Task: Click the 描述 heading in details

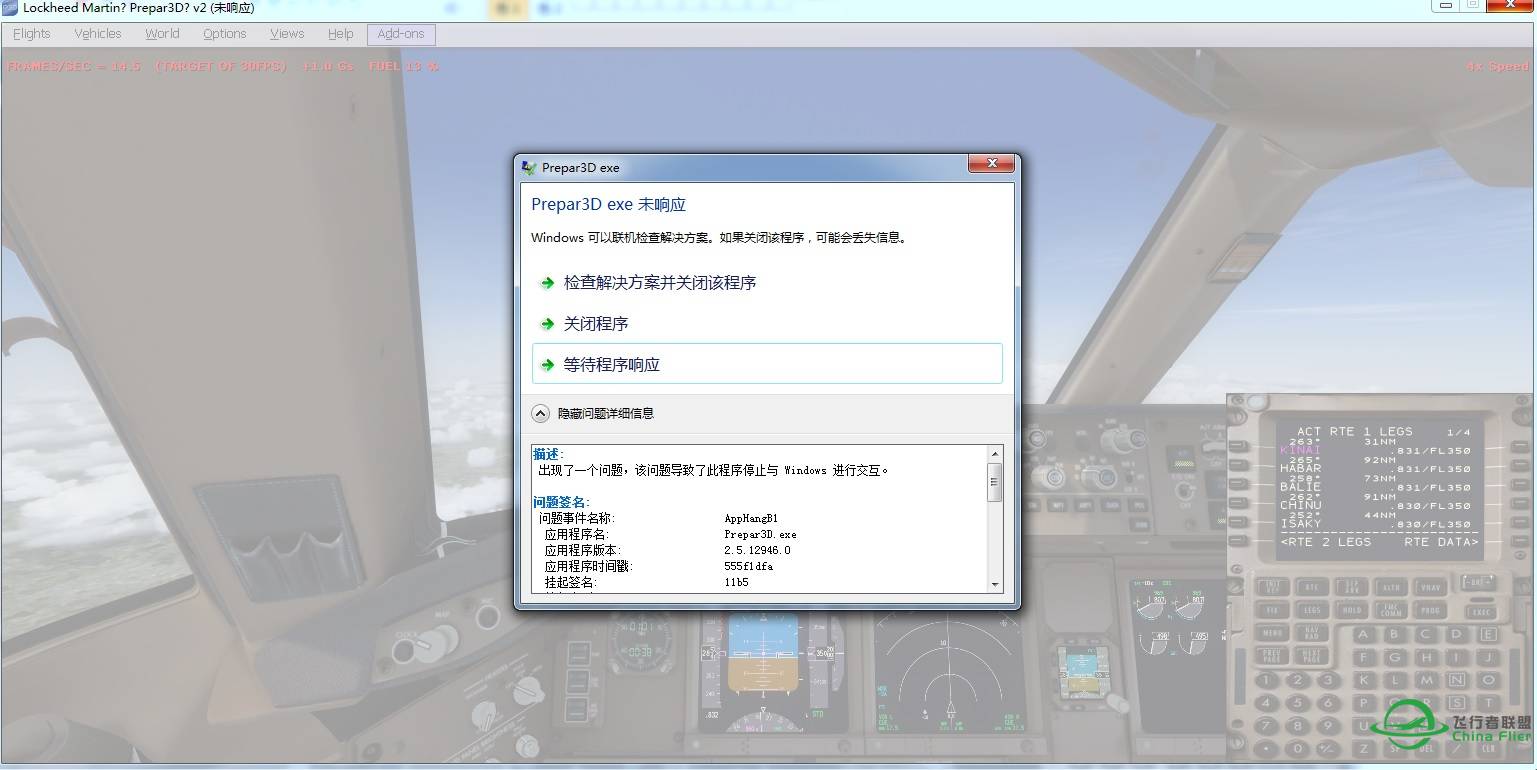Action: coord(548,454)
